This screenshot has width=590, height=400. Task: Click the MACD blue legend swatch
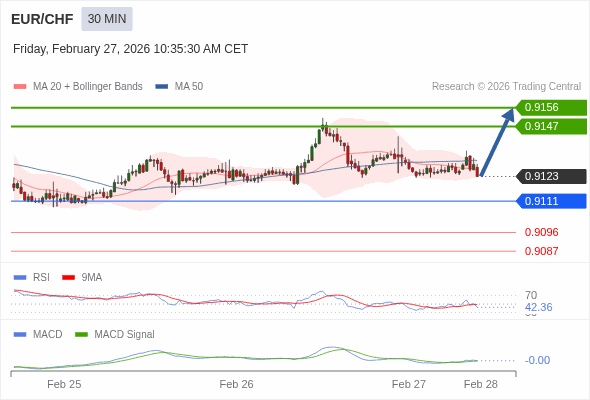tap(20, 335)
